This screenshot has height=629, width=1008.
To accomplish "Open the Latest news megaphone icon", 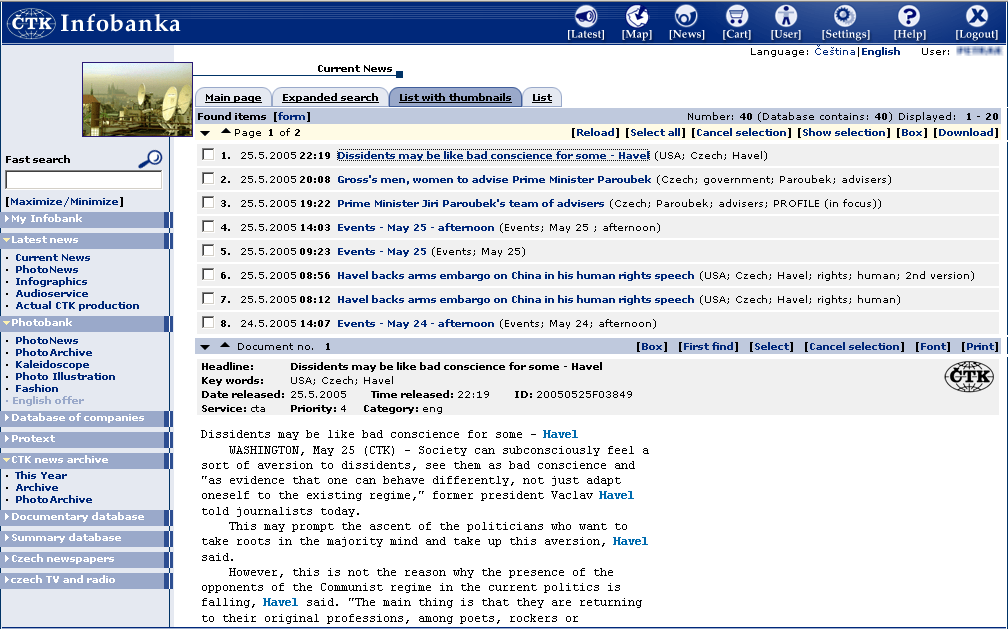I will click(x=585, y=17).
